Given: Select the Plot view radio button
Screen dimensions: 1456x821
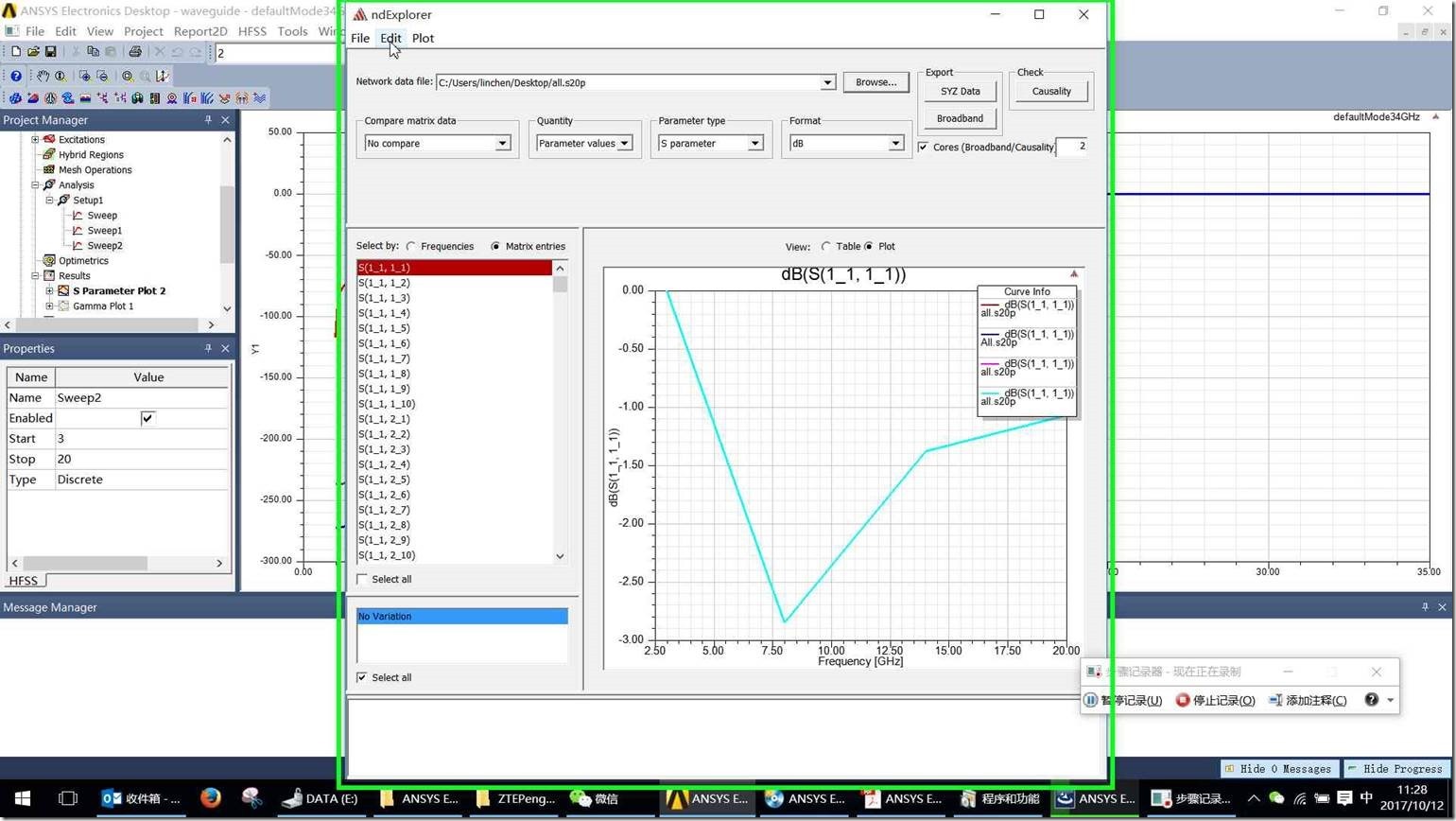Looking at the screenshot, I should (868, 246).
